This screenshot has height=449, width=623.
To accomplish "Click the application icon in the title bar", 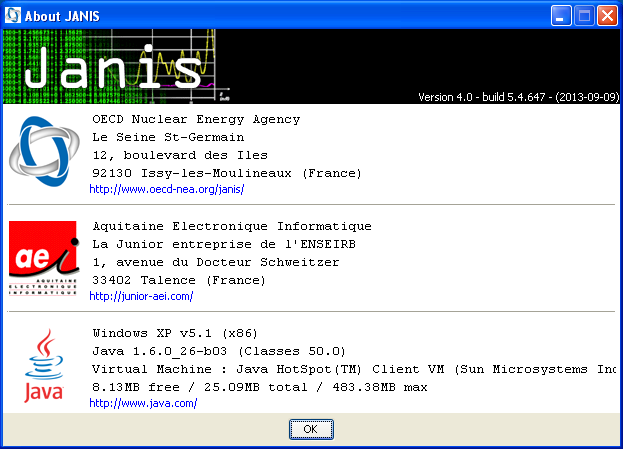I will pos(14,15).
